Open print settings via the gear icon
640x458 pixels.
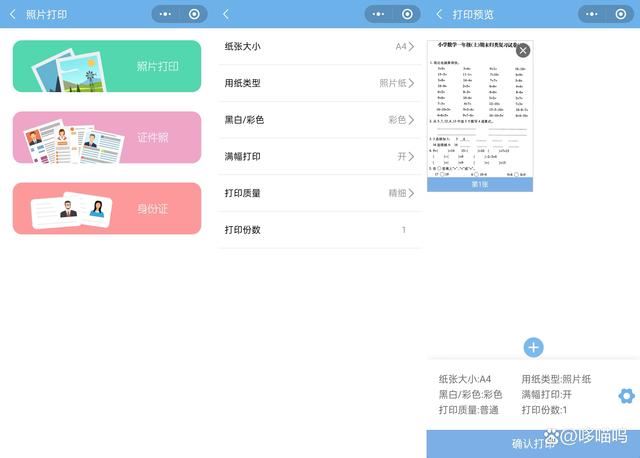click(x=626, y=395)
